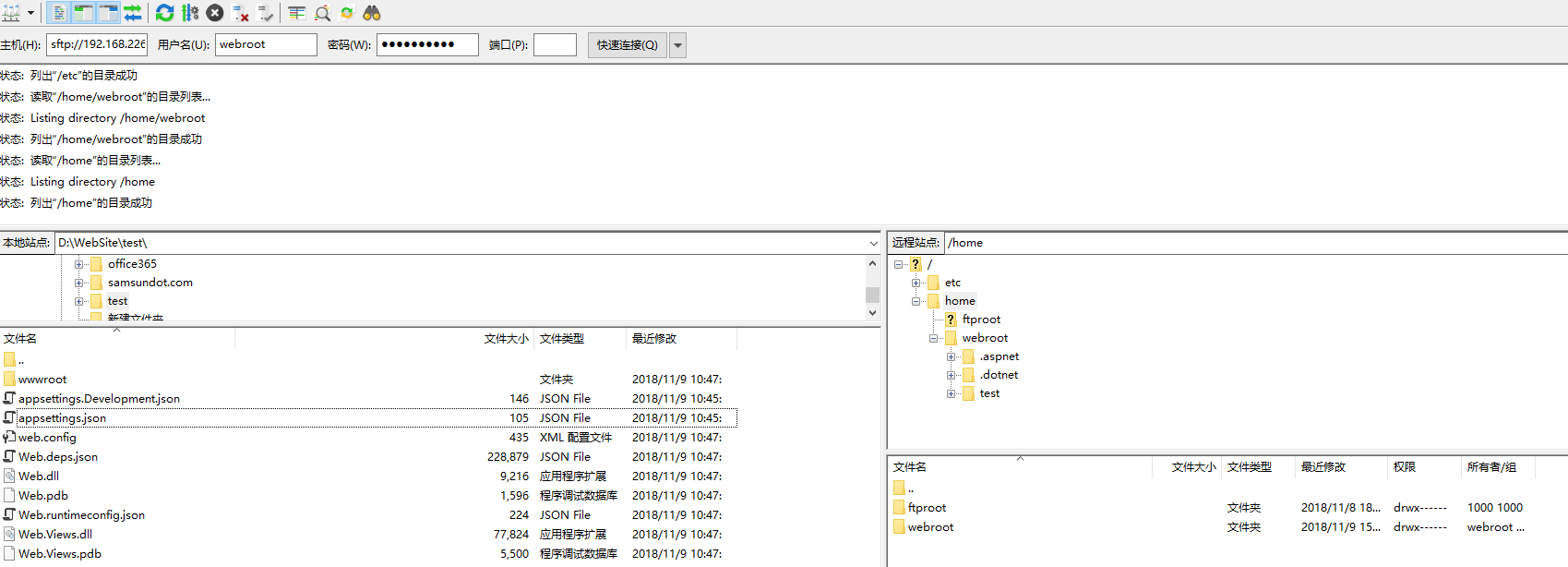
Task: Sort remote list by 权限 column
Action: [1425, 467]
